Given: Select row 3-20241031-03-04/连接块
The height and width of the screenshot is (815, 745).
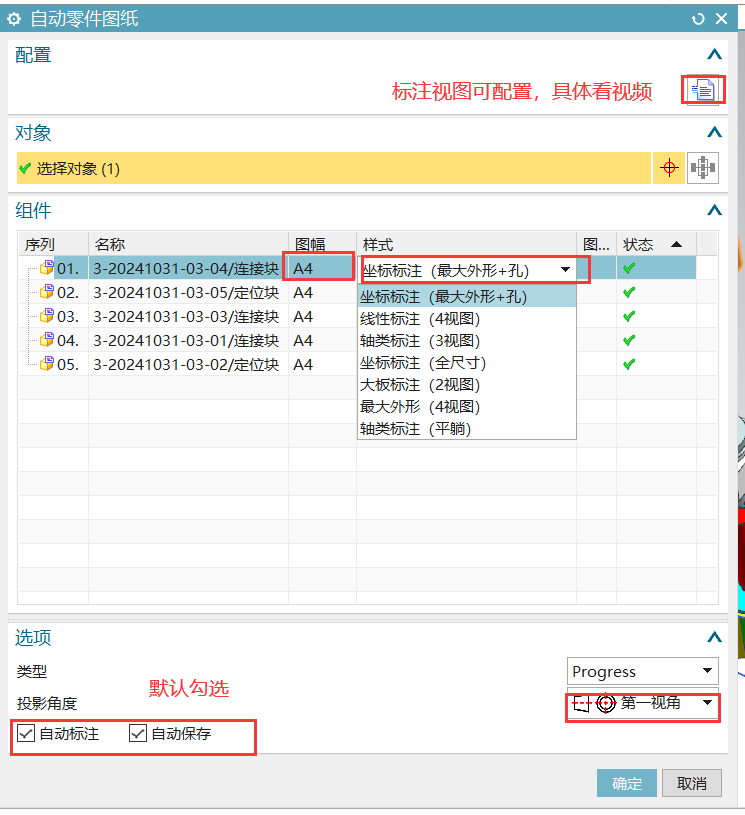Looking at the screenshot, I should [x=186, y=269].
